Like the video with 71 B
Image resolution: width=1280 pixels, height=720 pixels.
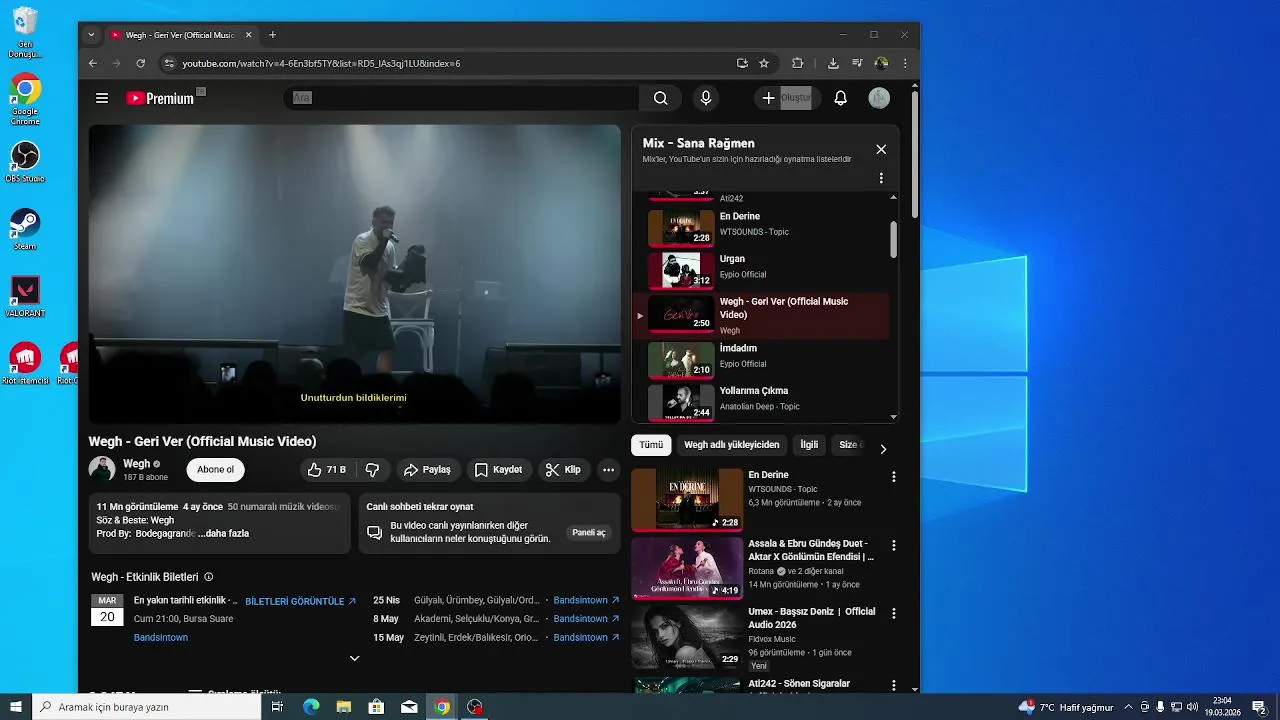[328, 470]
